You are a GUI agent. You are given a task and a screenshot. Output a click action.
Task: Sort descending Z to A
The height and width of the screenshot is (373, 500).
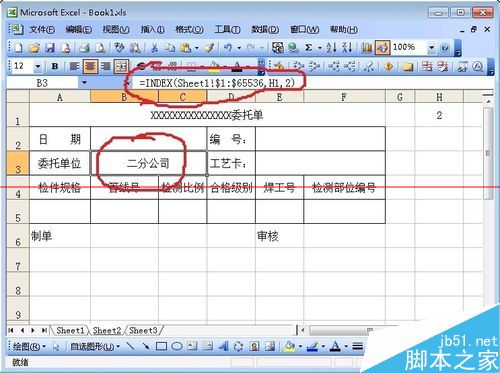(347, 48)
